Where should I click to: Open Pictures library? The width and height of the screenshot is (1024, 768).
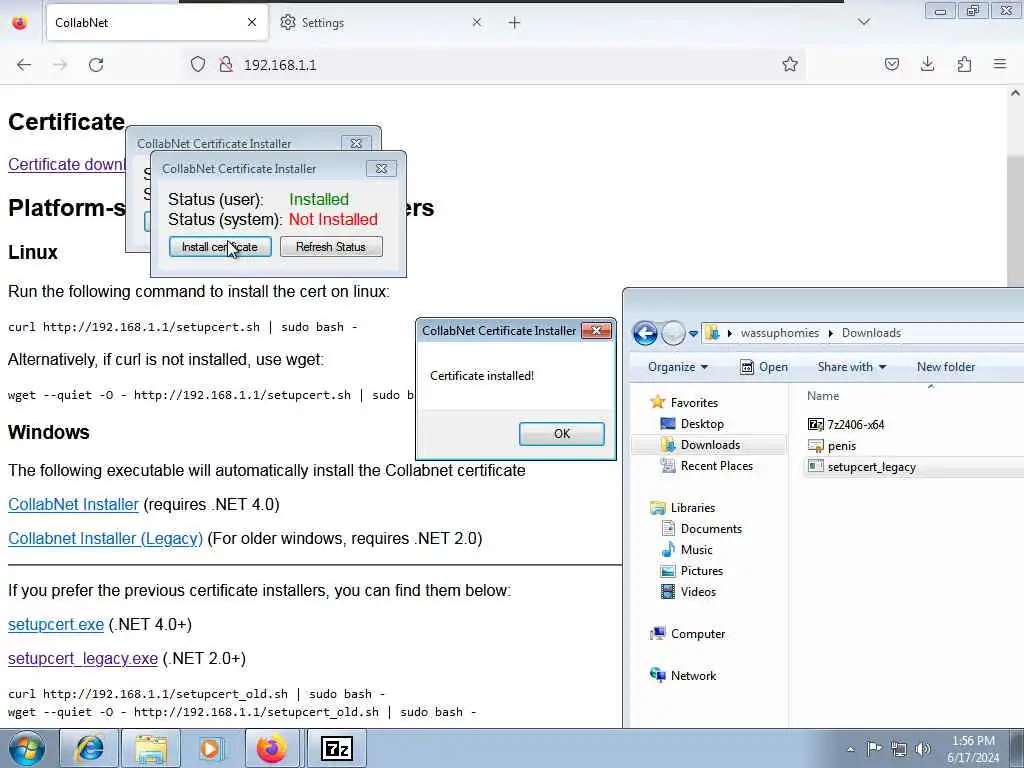(692, 570)
